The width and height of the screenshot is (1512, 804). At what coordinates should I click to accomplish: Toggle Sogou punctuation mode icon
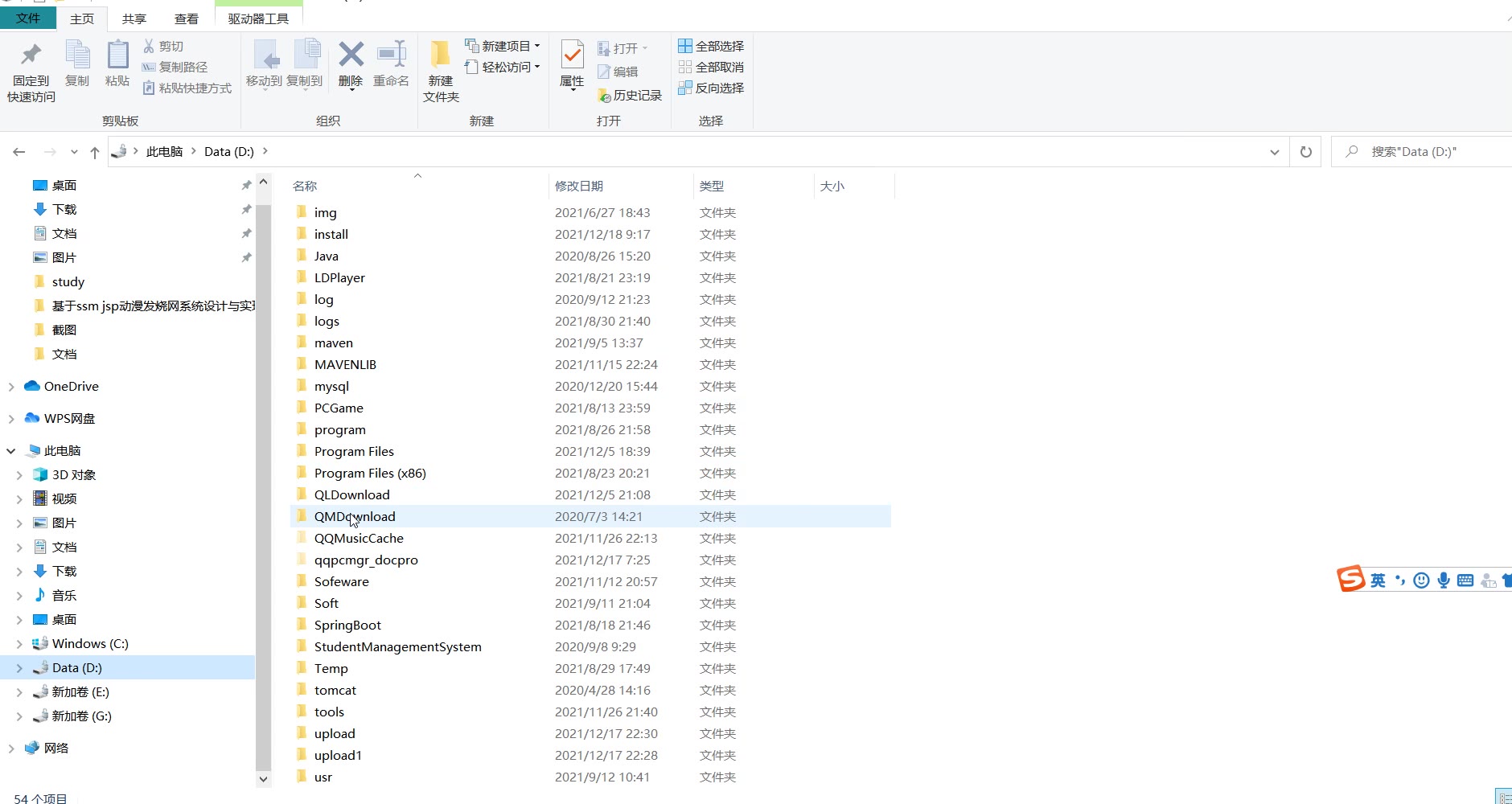(x=1400, y=580)
